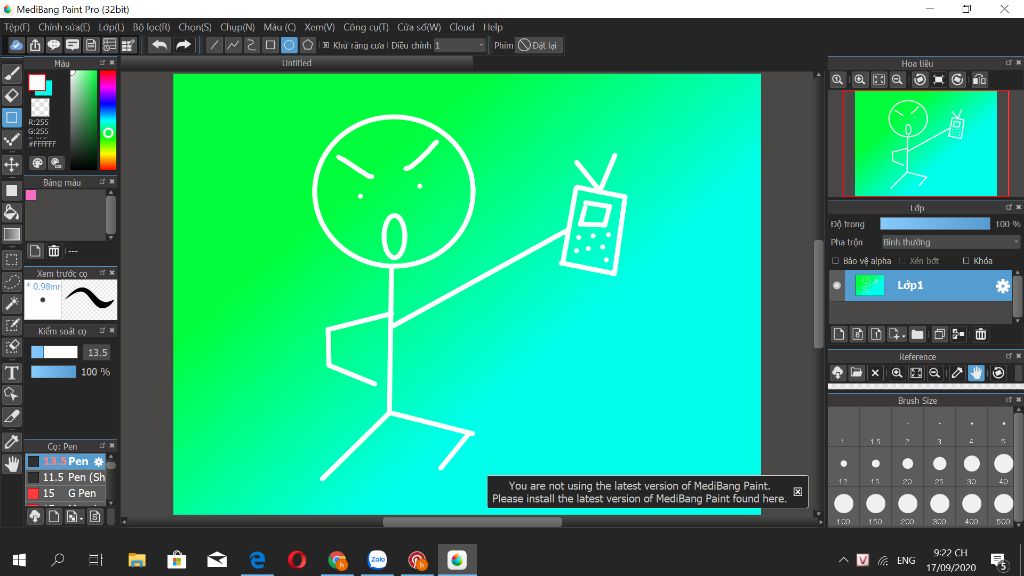This screenshot has height=576, width=1024.
Task: Pick brush size 12 in Brush Size panel
Action: pos(844,467)
